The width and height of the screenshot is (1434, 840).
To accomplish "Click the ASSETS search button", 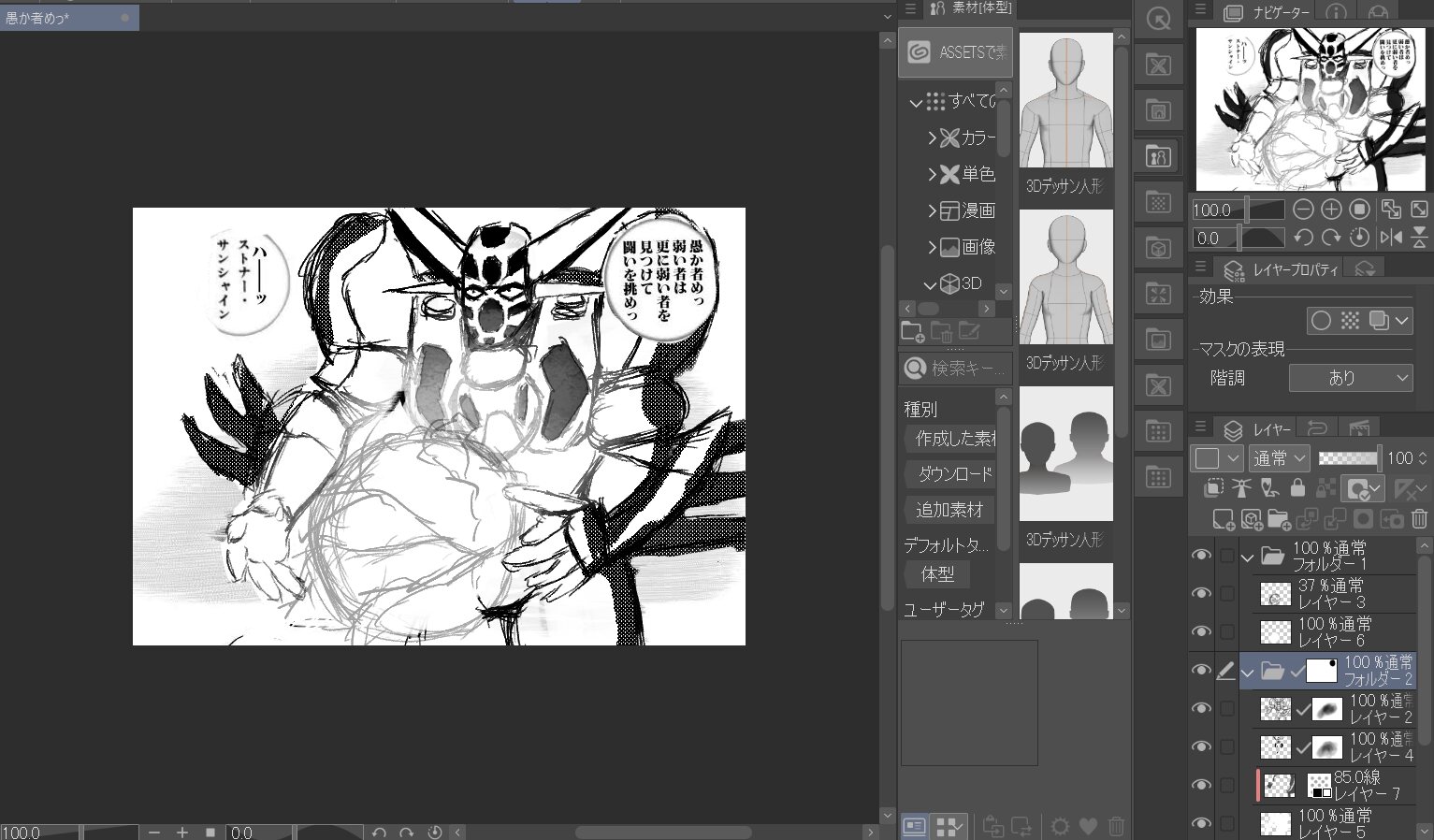I will point(955,52).
